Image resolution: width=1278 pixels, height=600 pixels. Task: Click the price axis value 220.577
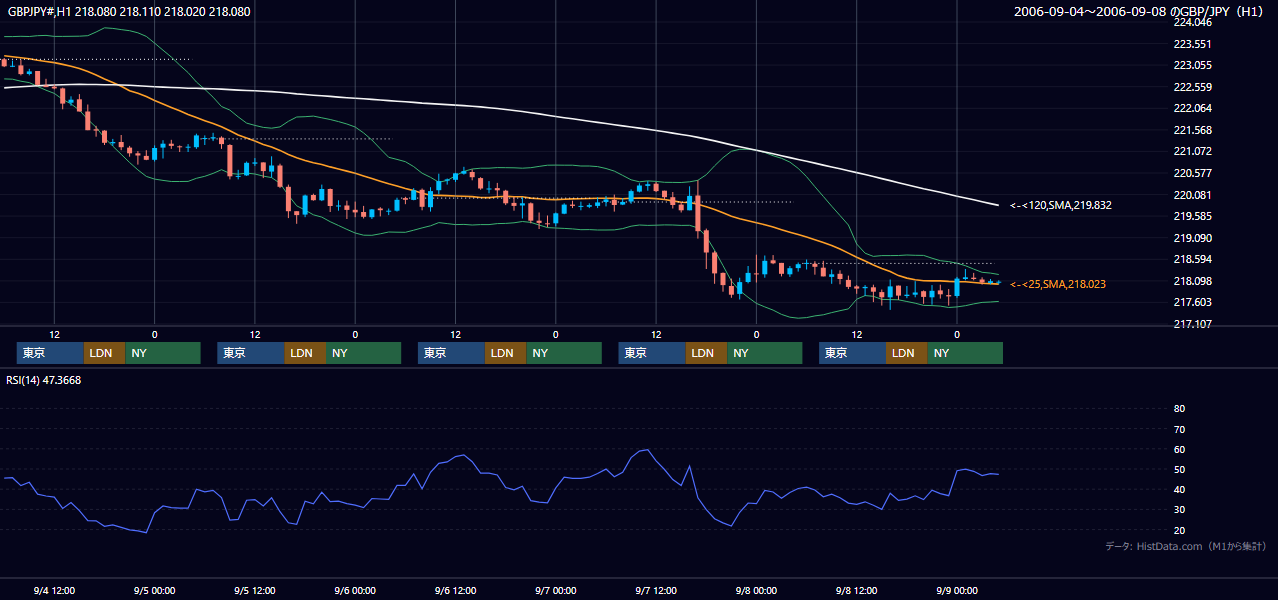click(1192, 173)
